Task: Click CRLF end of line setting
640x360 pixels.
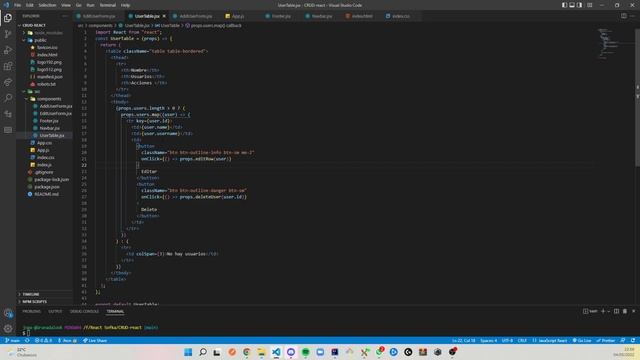Action: click(522, 340)
